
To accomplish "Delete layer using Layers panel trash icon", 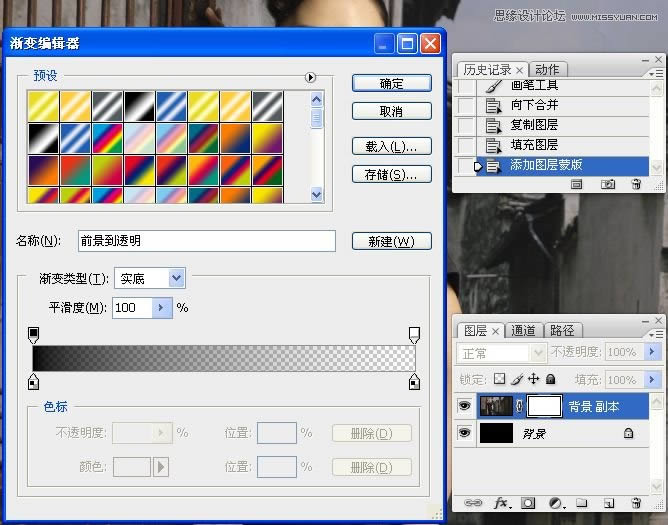I will coord(635,503).
